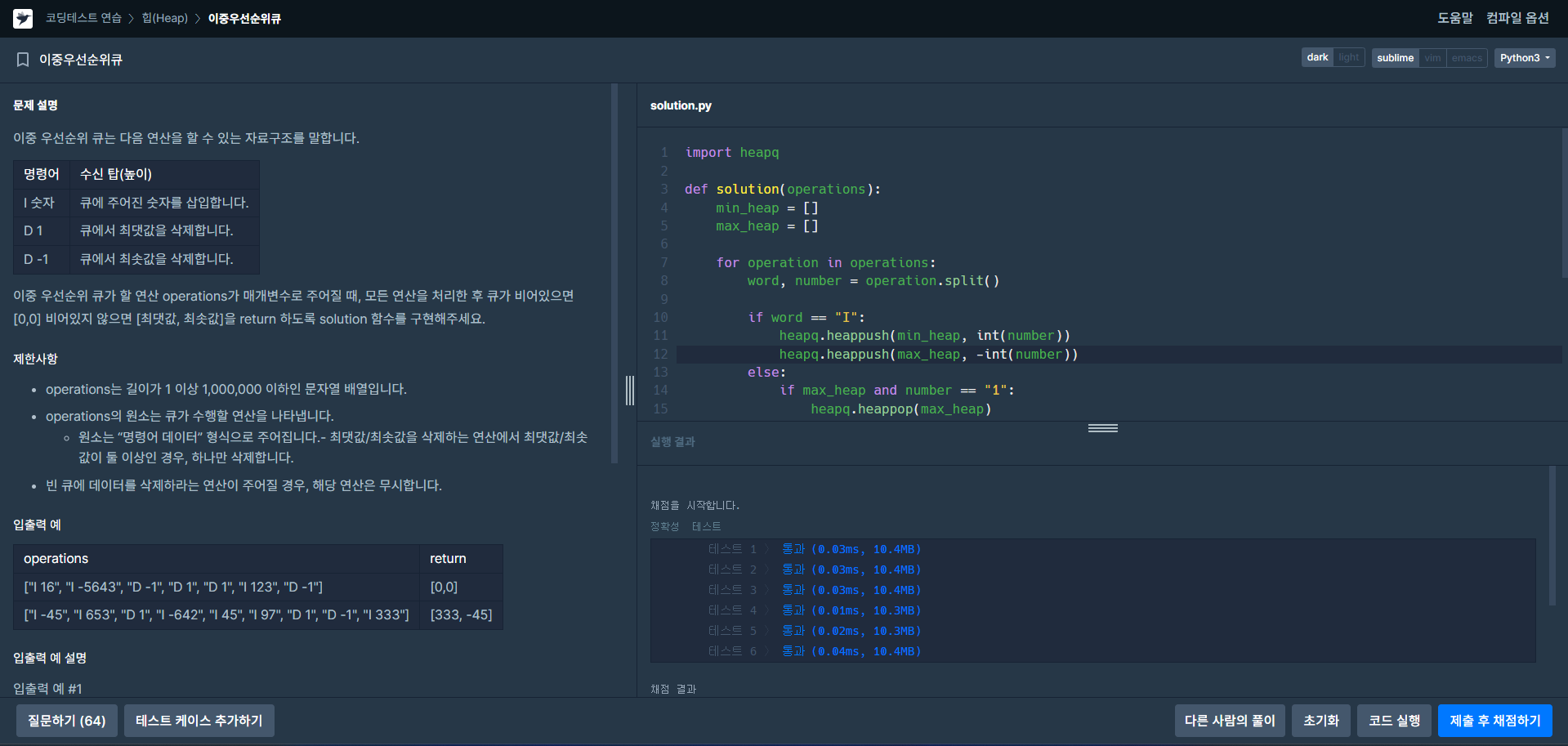Click 'for operation in operations:' code line

[x=826, y=263]
